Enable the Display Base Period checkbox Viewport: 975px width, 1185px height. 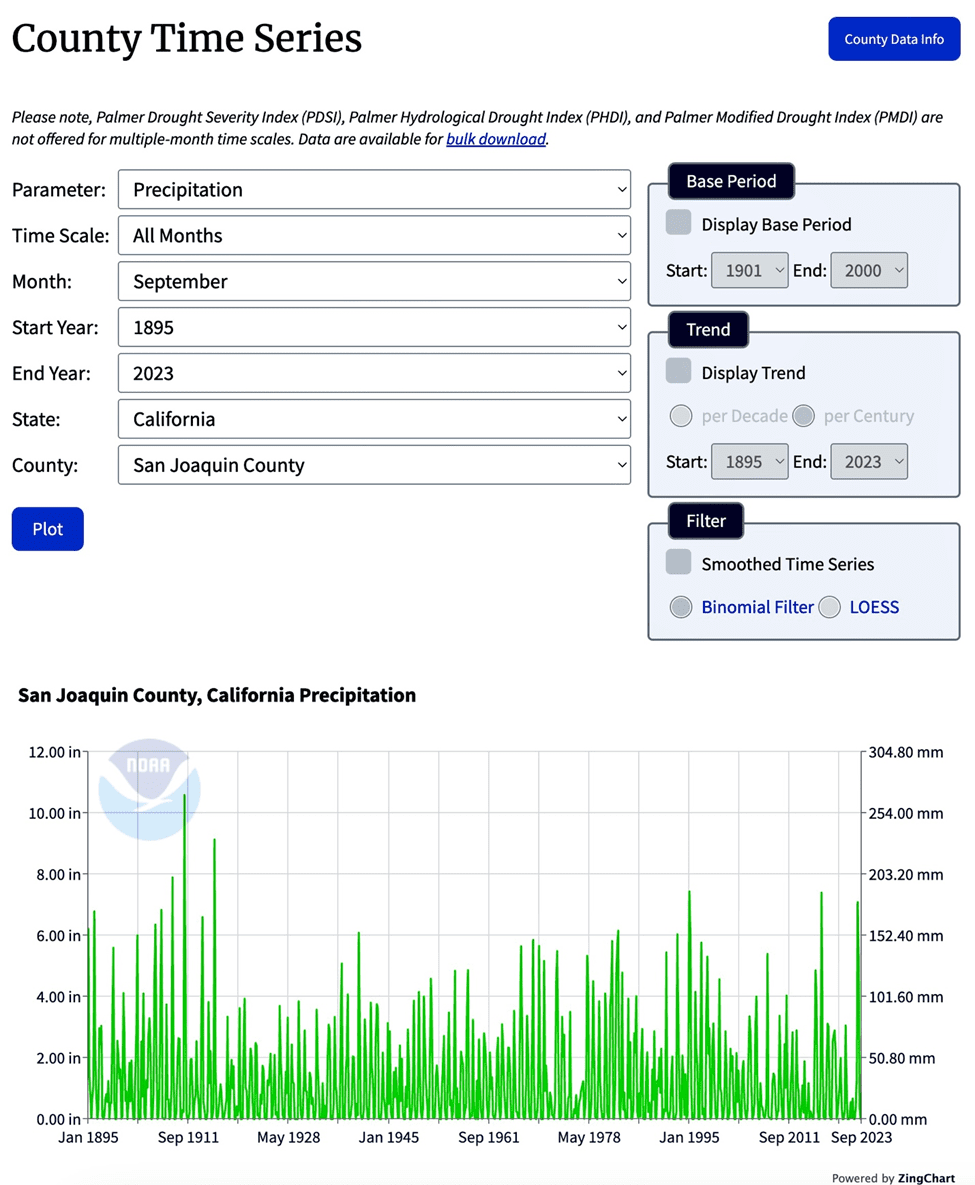pos(679,223)
